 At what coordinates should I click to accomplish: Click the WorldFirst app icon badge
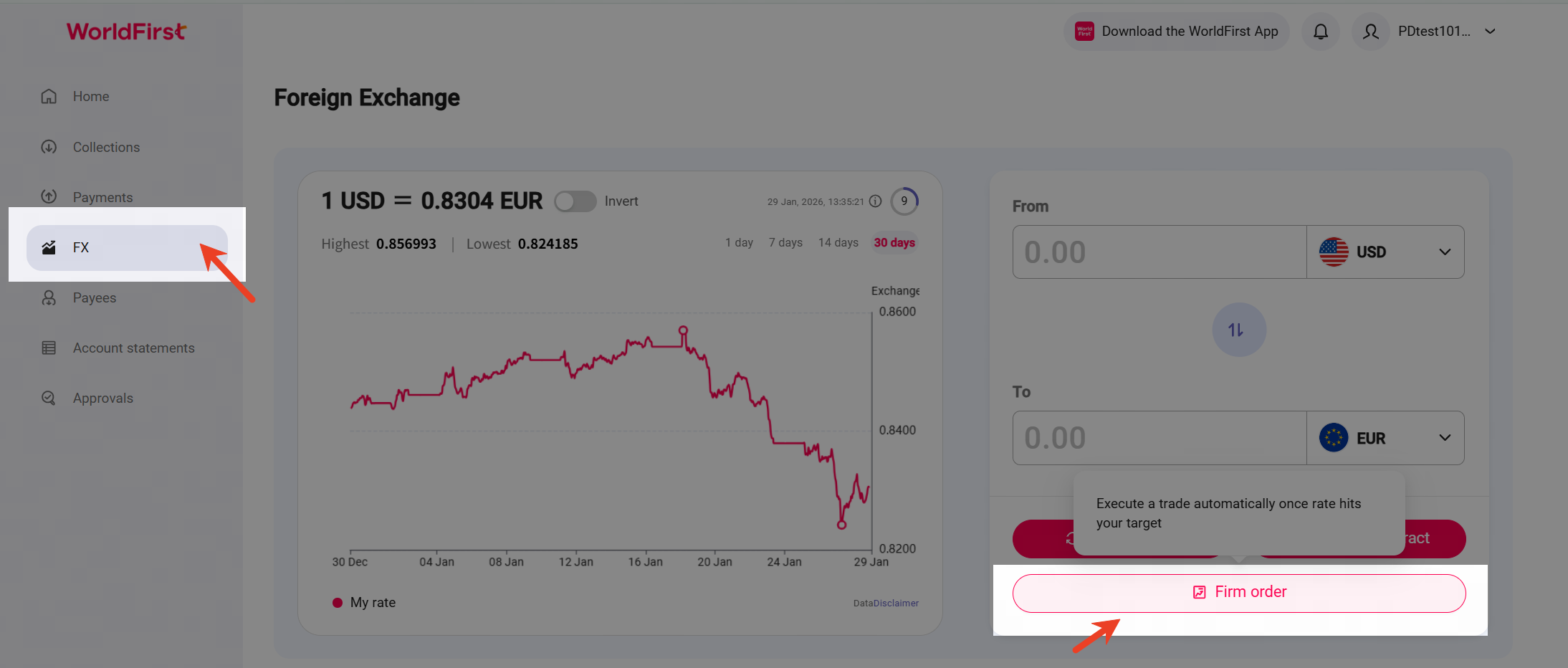coord(1084,32)
